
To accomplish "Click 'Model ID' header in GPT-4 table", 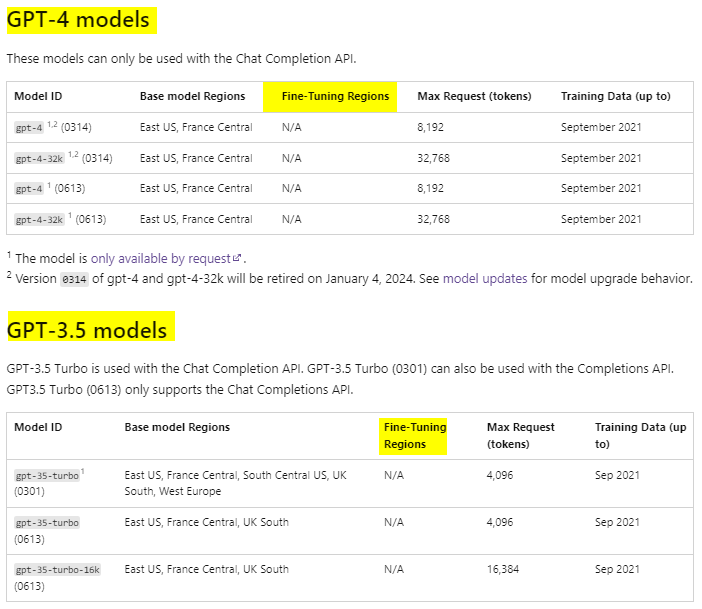I will tap(38, 96).
